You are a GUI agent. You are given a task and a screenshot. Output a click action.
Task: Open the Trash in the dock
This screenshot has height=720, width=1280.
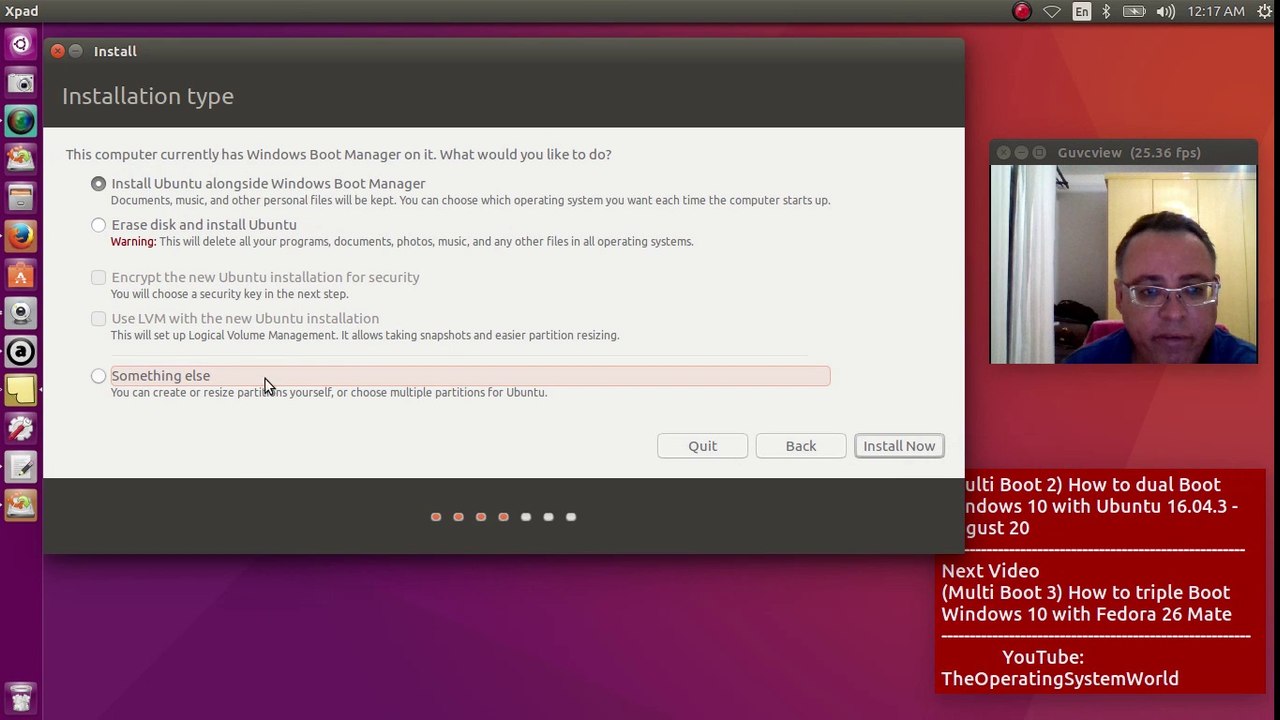click(20, 697)
